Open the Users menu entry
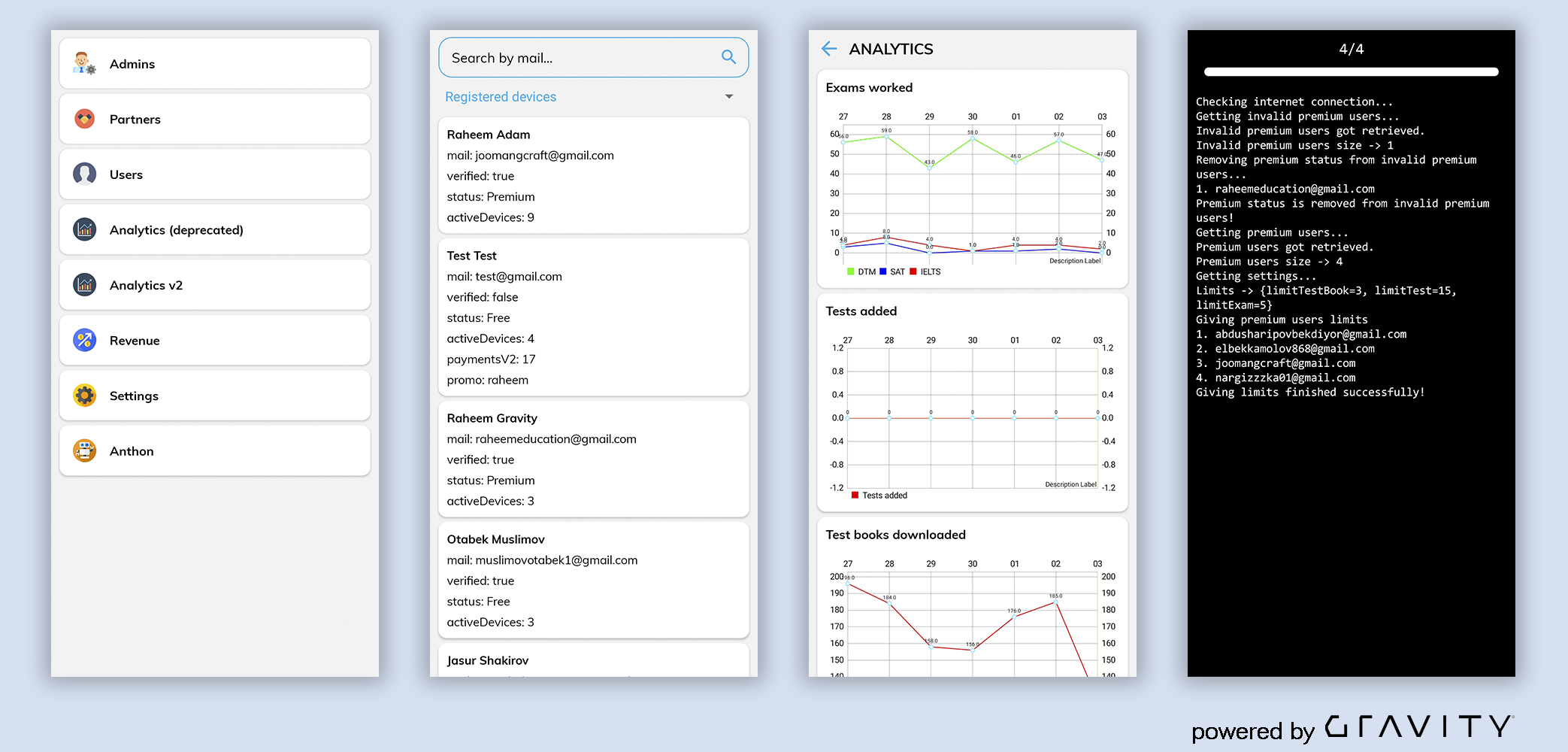Image resolution: width=1568 pixels, height=752 pixels. (215, 174)
